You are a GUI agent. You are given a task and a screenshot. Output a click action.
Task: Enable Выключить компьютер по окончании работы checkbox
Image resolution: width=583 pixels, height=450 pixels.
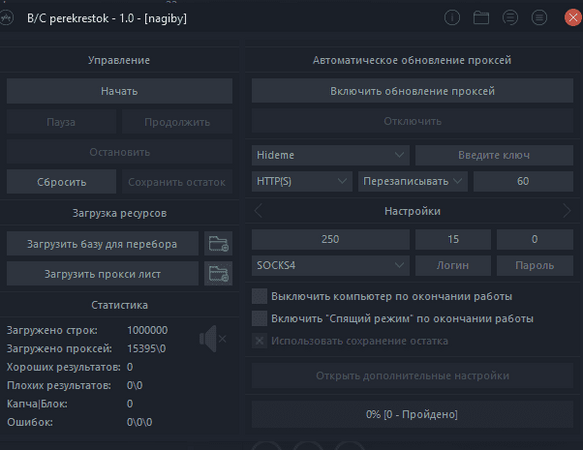pyautogui.click(x=260, y=296)
